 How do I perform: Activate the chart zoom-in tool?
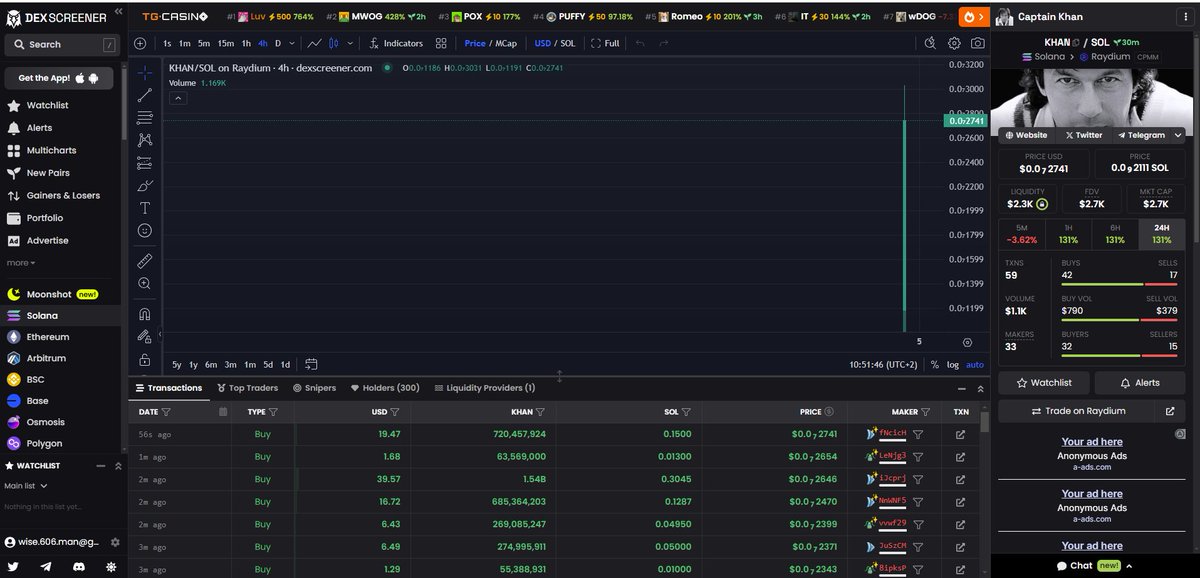145,284
